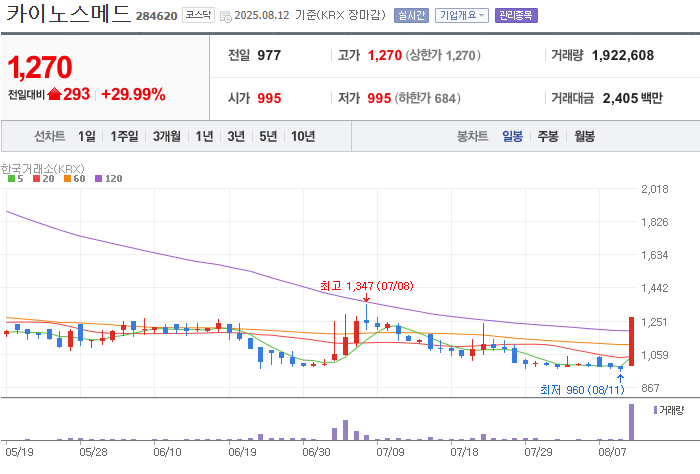Select the 1주일 line chart tab
Screen dimensions: 700x474
pos(124,136)
